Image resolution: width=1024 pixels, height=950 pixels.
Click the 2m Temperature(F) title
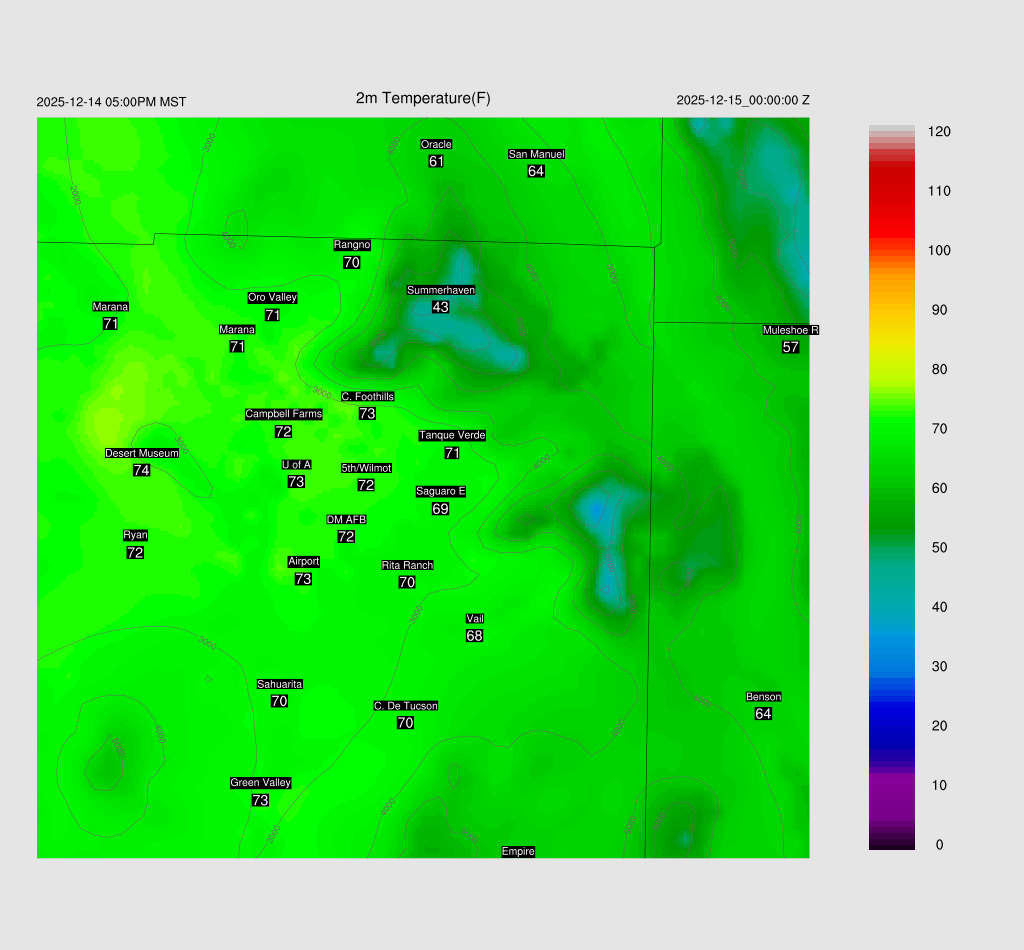(x=423, y=98)
